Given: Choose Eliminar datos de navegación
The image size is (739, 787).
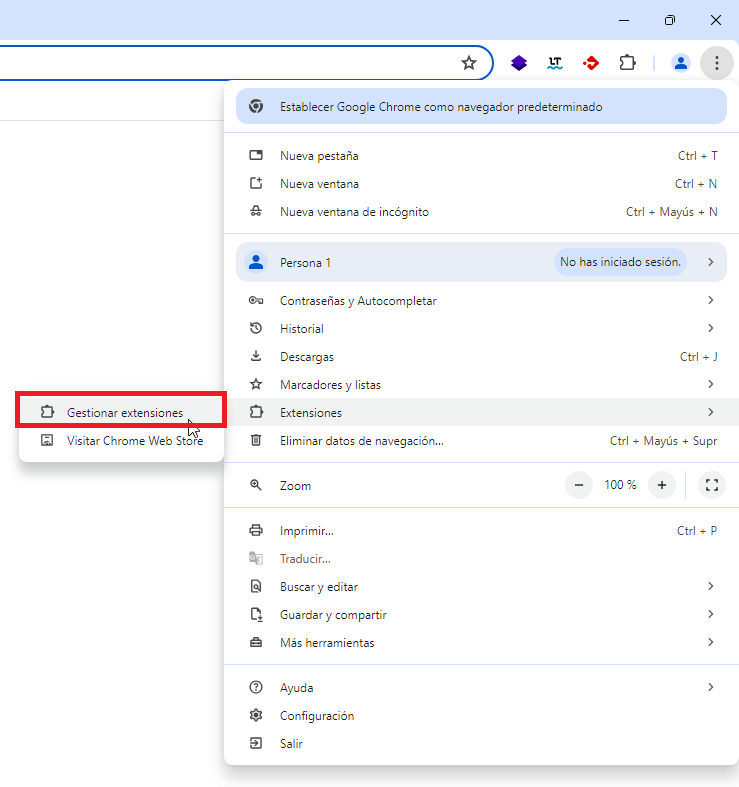Looking at the screenshot, I should [x=361, y=440].
